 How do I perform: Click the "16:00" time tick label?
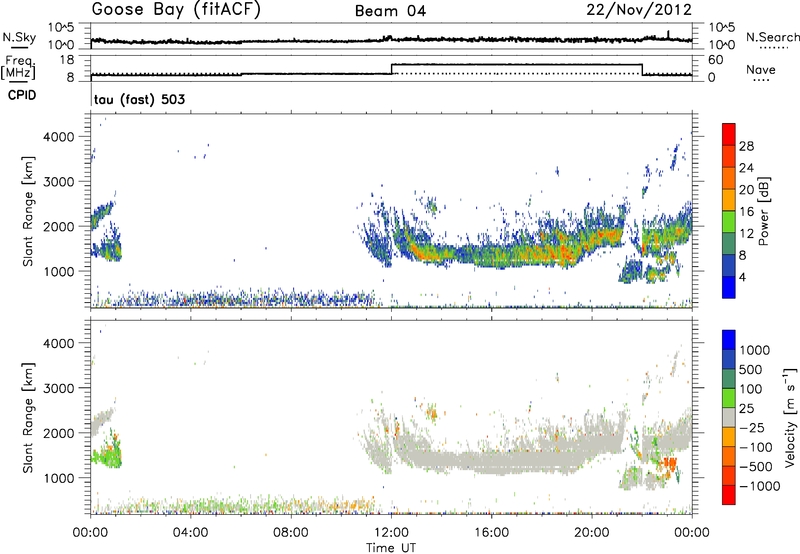[491, 533]
